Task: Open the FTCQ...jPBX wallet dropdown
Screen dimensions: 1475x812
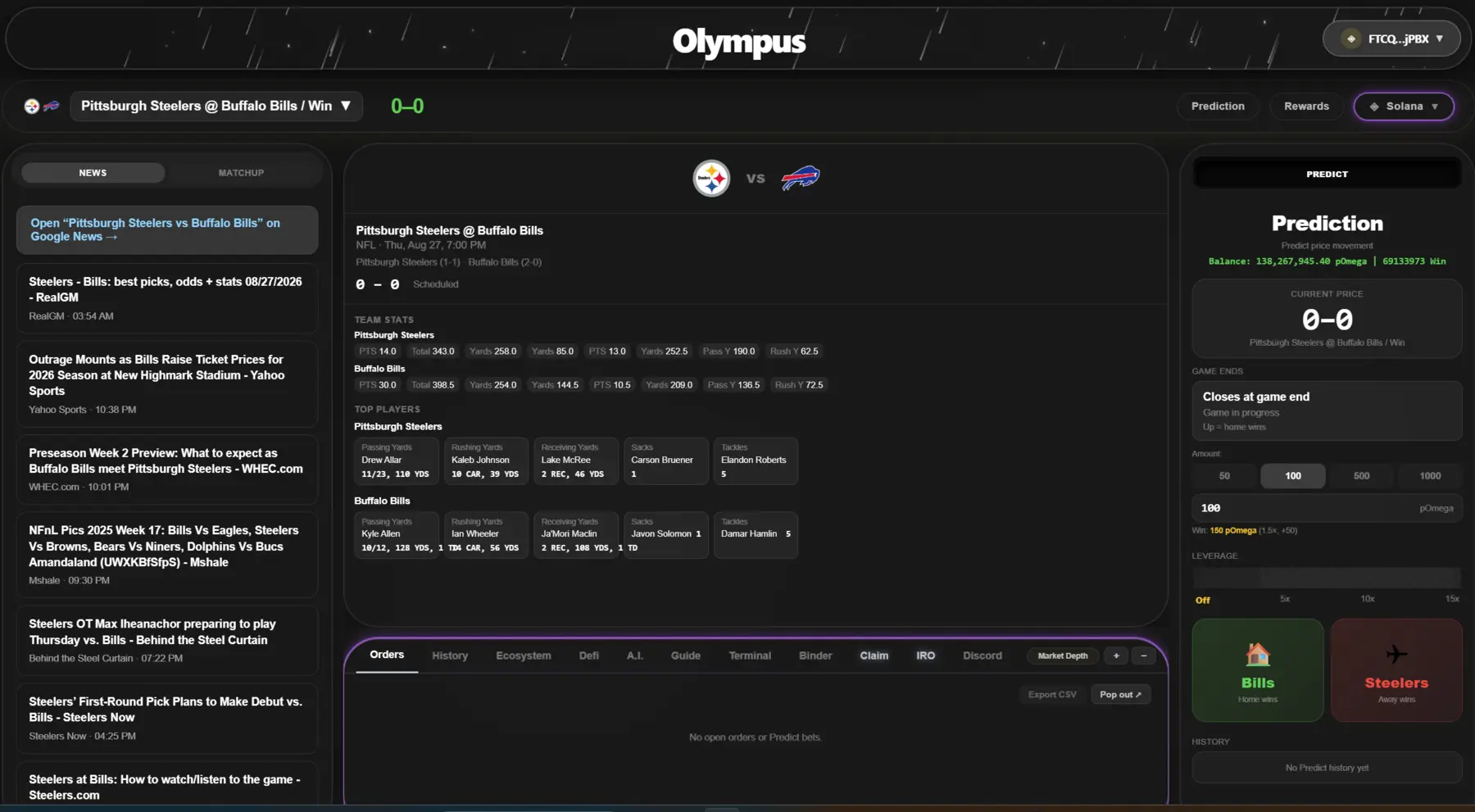Action: (1391, 39)
